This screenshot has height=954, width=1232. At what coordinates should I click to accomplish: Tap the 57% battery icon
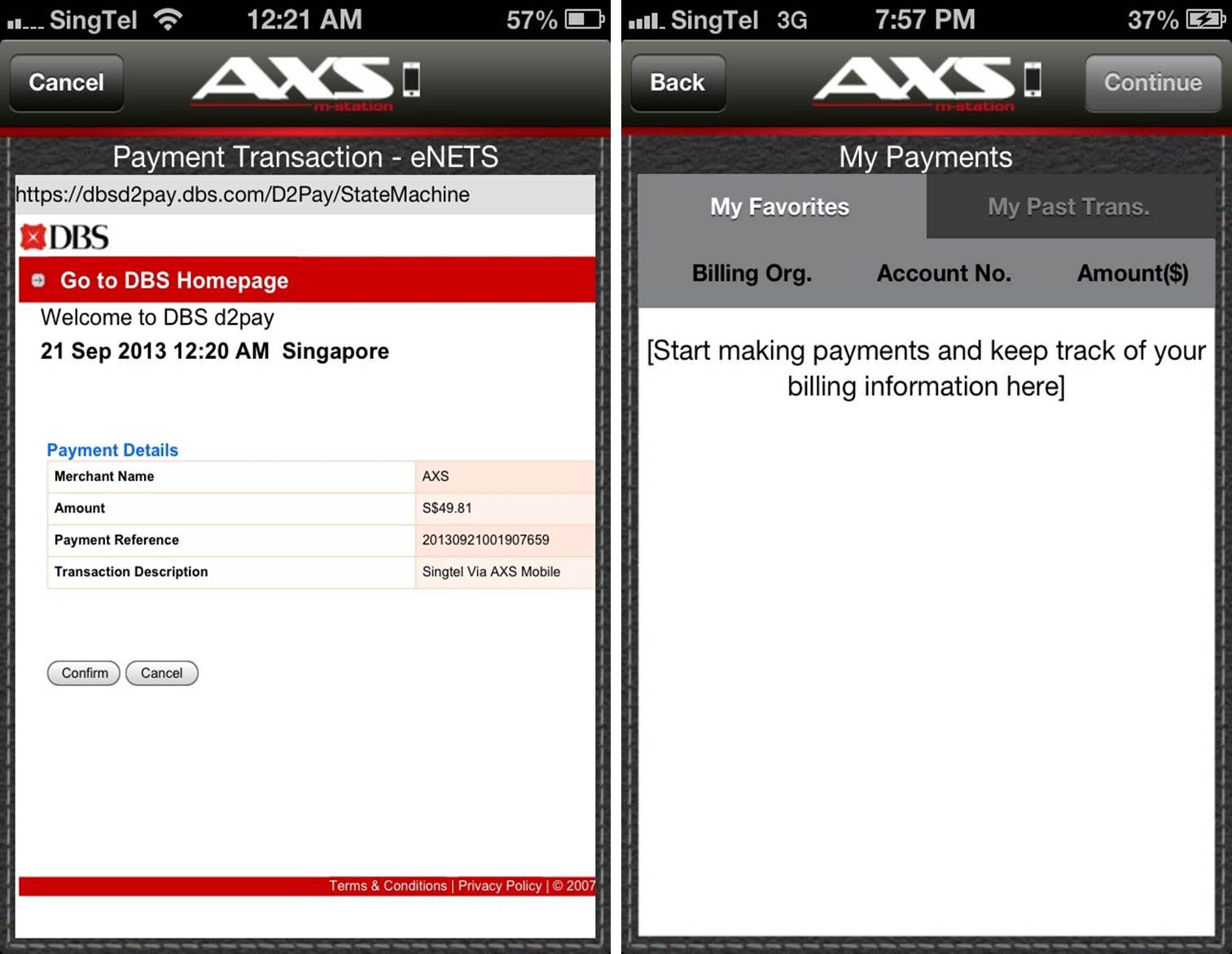pos(585,20)
